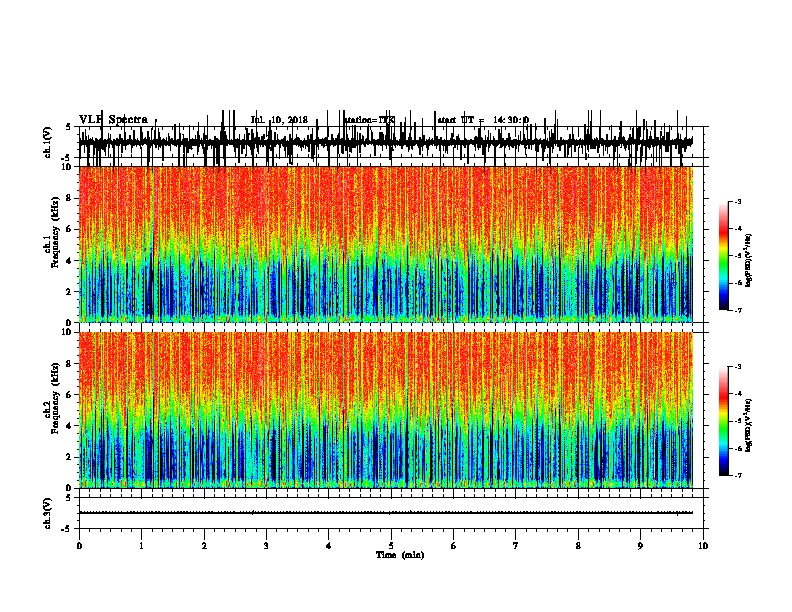
Task: Click inside the ch.2 spectrogram panel
Action: [386, 410]
